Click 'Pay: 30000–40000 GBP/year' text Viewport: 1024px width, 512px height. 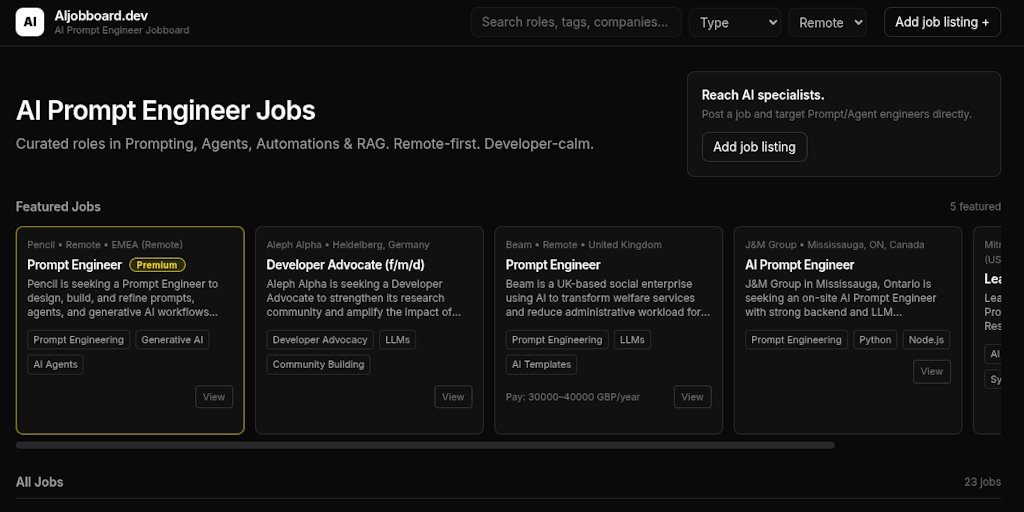pyautogui.click(x=573, y=397)
